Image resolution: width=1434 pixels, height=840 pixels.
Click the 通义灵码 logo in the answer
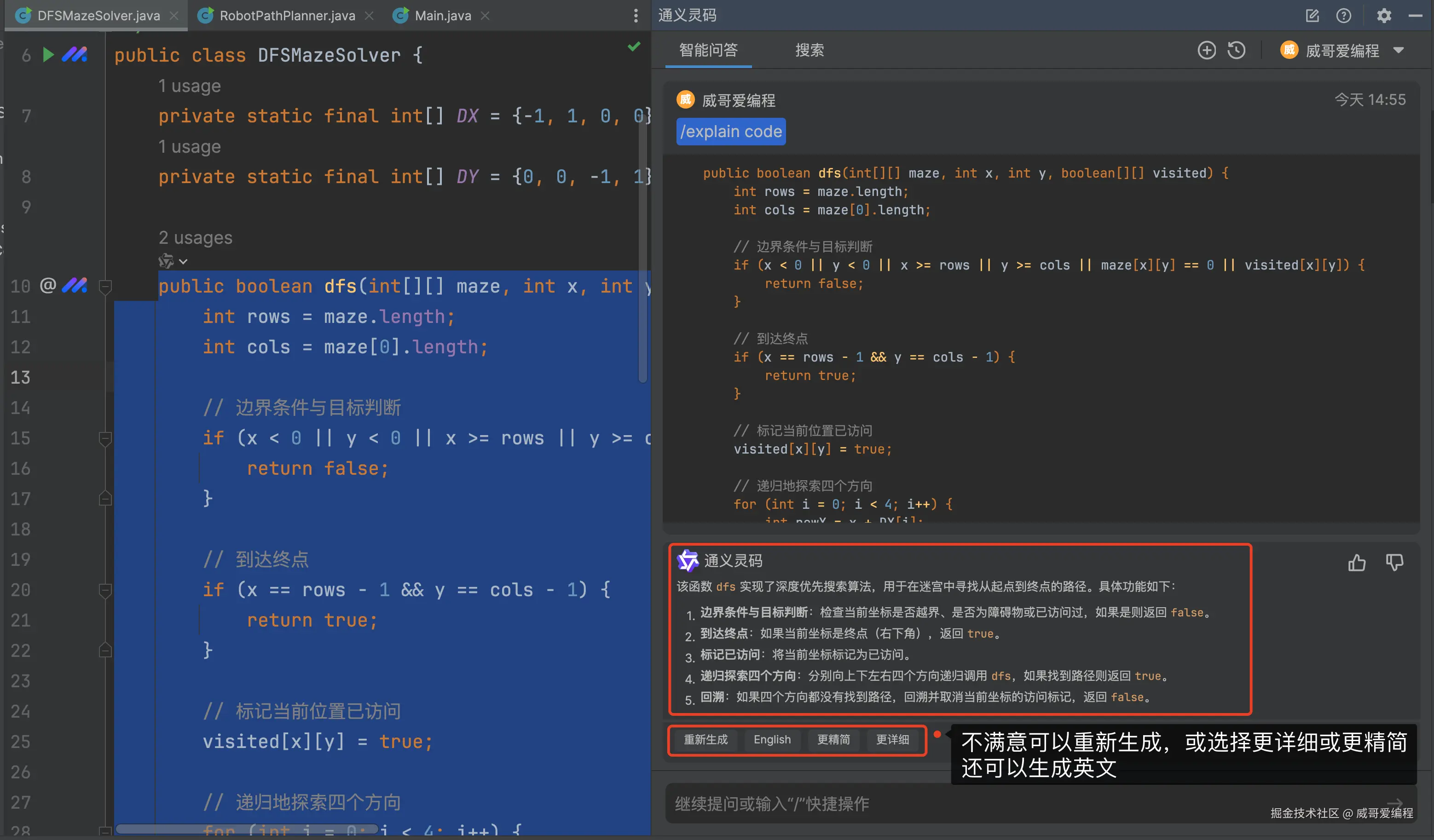coord(688,561)
